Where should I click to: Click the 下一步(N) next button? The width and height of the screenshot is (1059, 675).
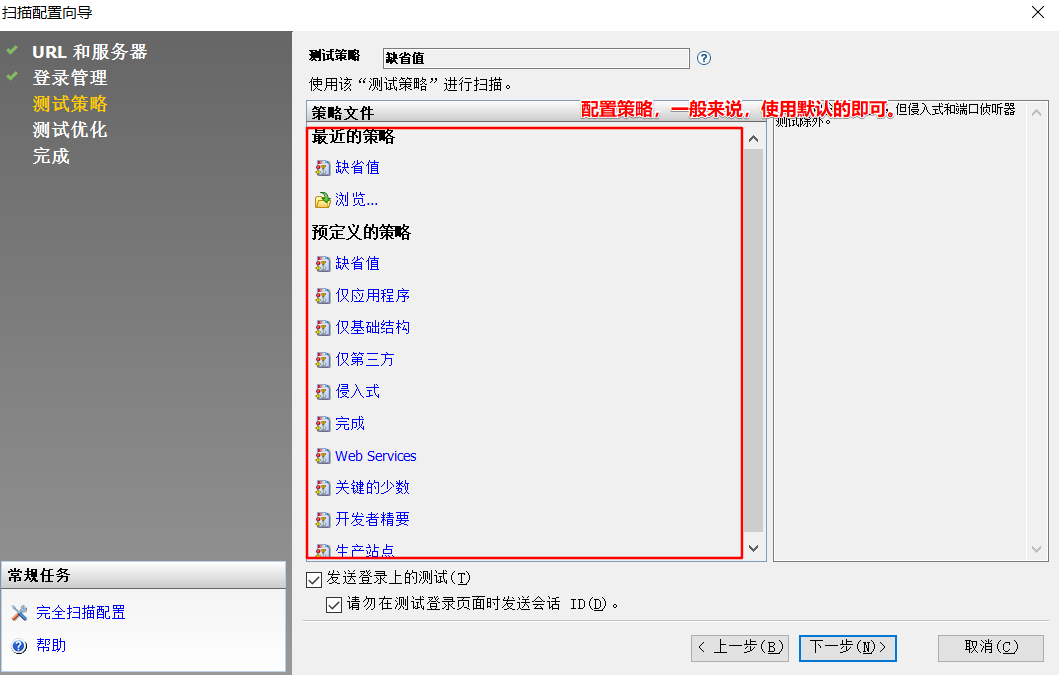[848, 648]
